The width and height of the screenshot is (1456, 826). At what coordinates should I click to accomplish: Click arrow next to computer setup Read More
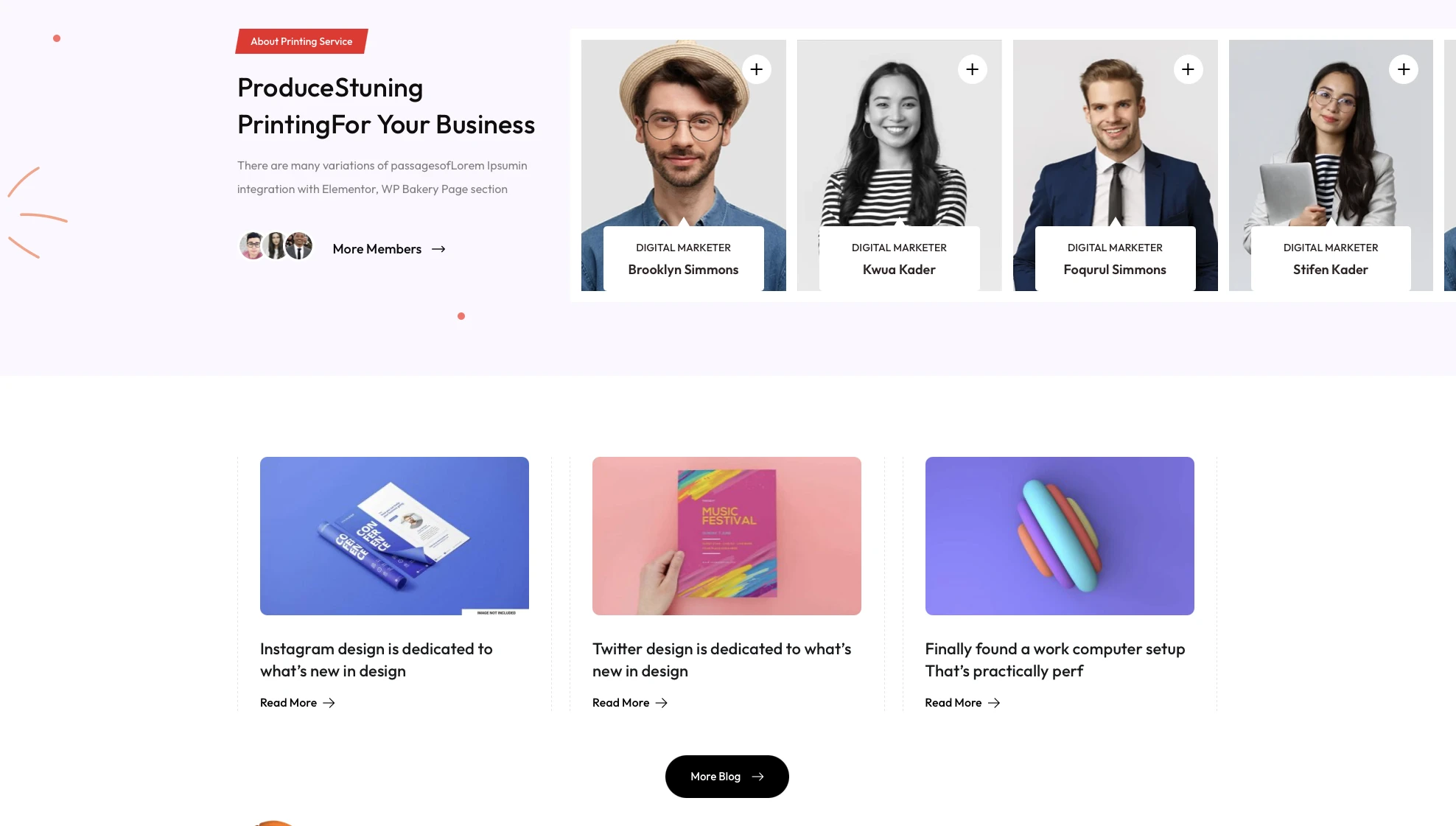(993, 703)
